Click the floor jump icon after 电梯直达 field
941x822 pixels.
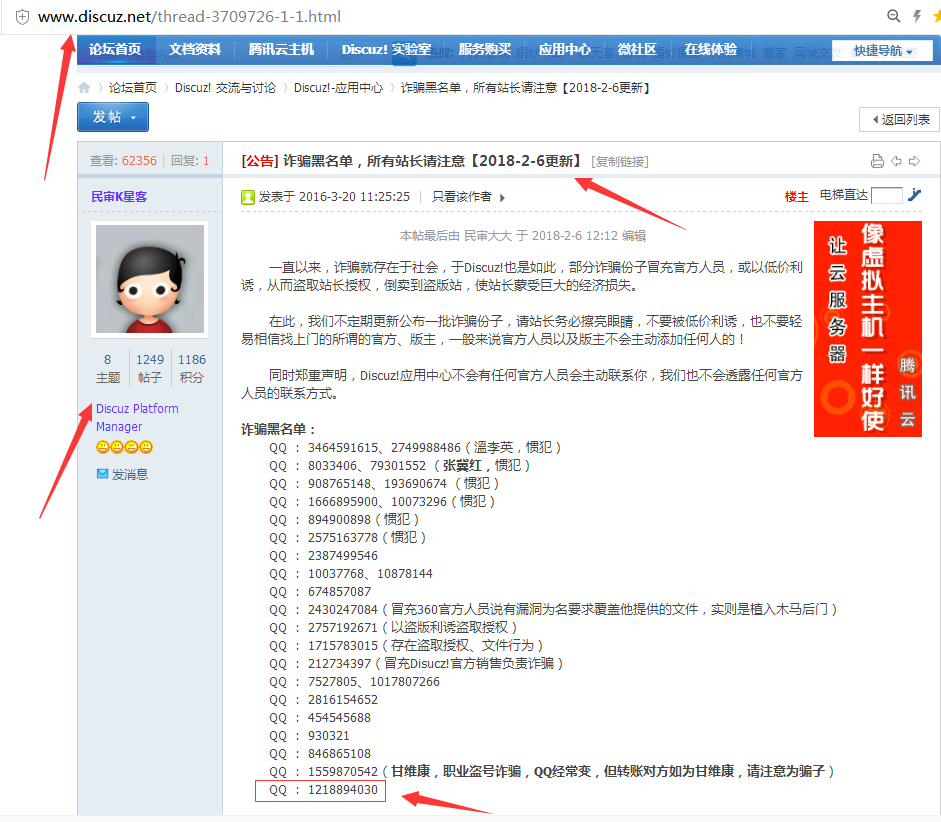coord(915,195)
